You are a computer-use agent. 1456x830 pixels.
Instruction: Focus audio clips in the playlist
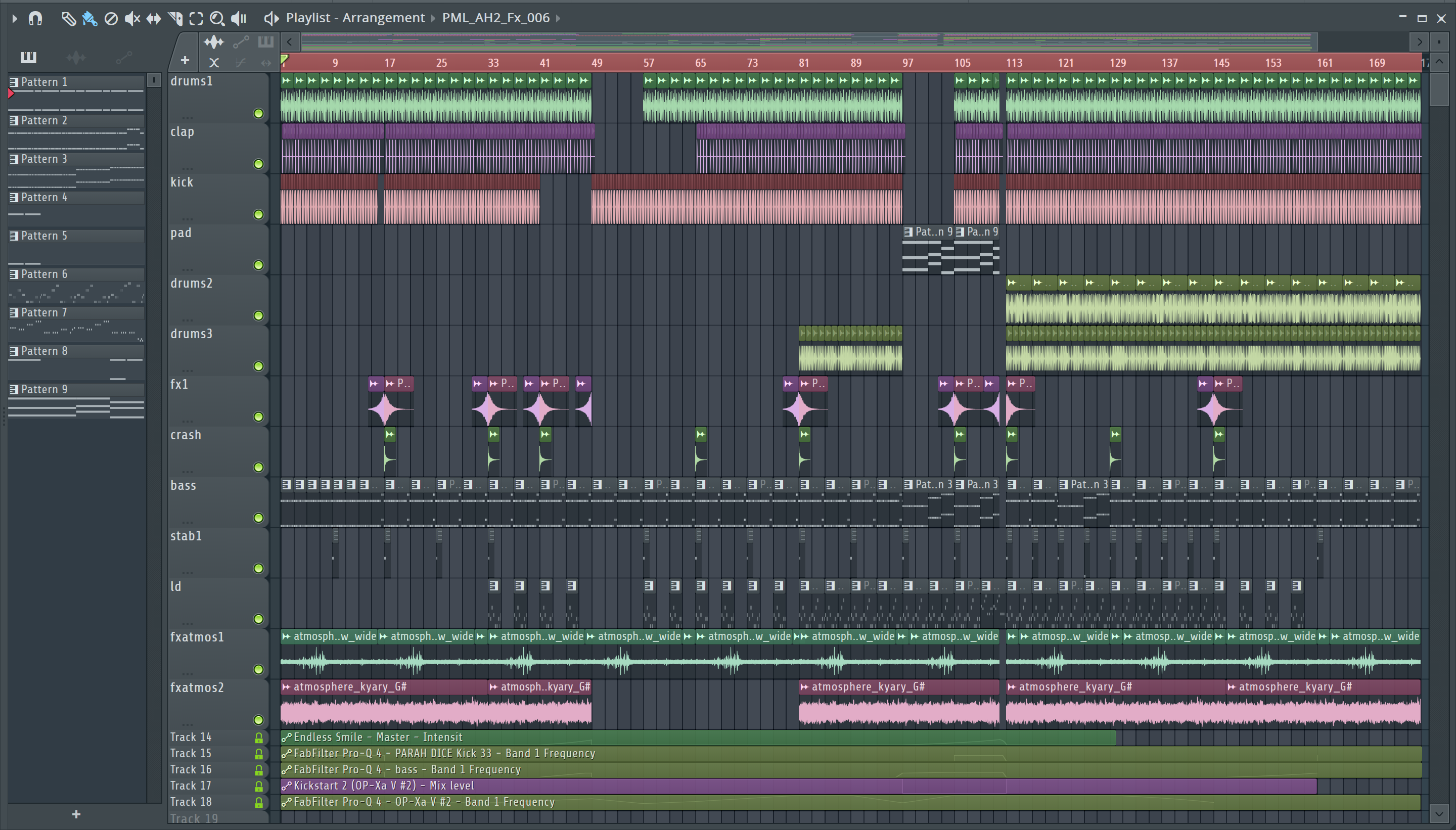click(x=214, y=42)
